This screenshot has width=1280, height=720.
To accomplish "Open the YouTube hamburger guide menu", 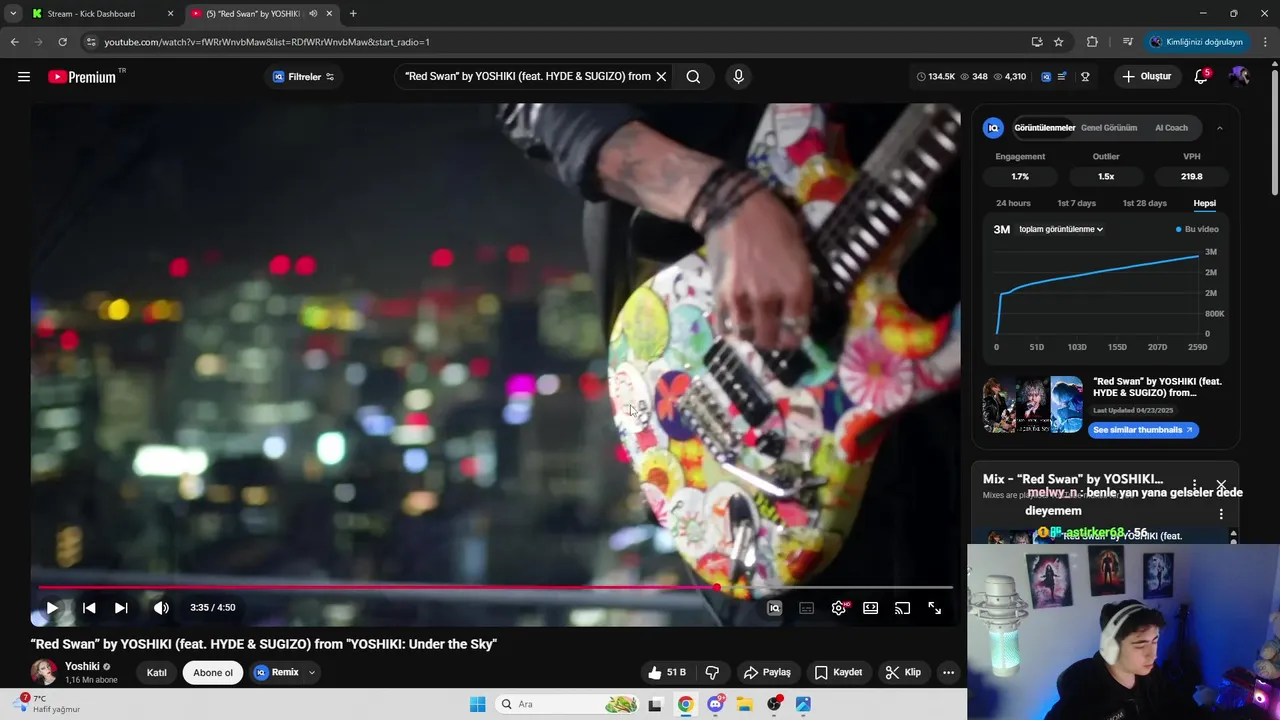I will [x=24, y=77].
